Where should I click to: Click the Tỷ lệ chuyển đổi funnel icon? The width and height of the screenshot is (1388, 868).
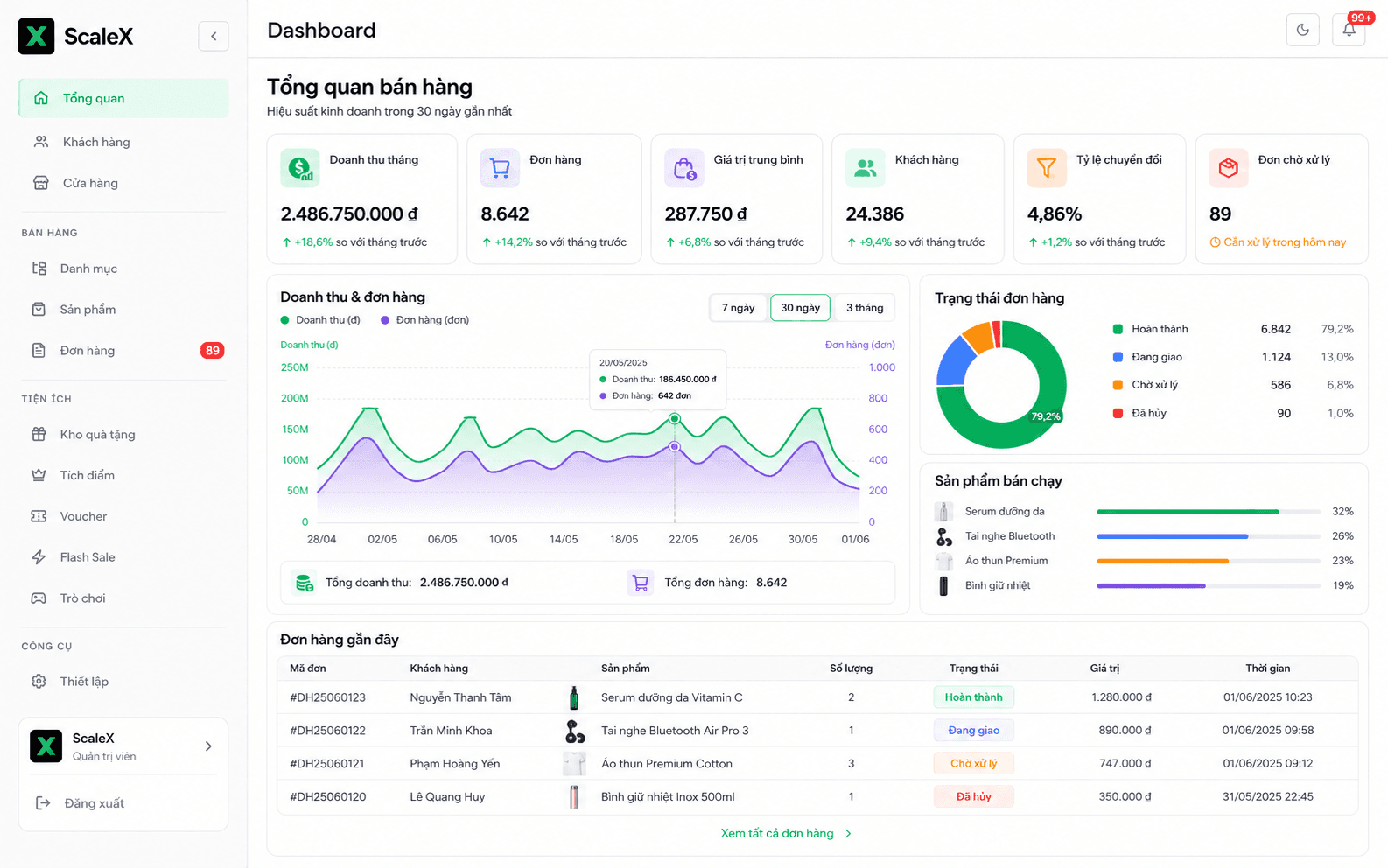(1047, 167)
